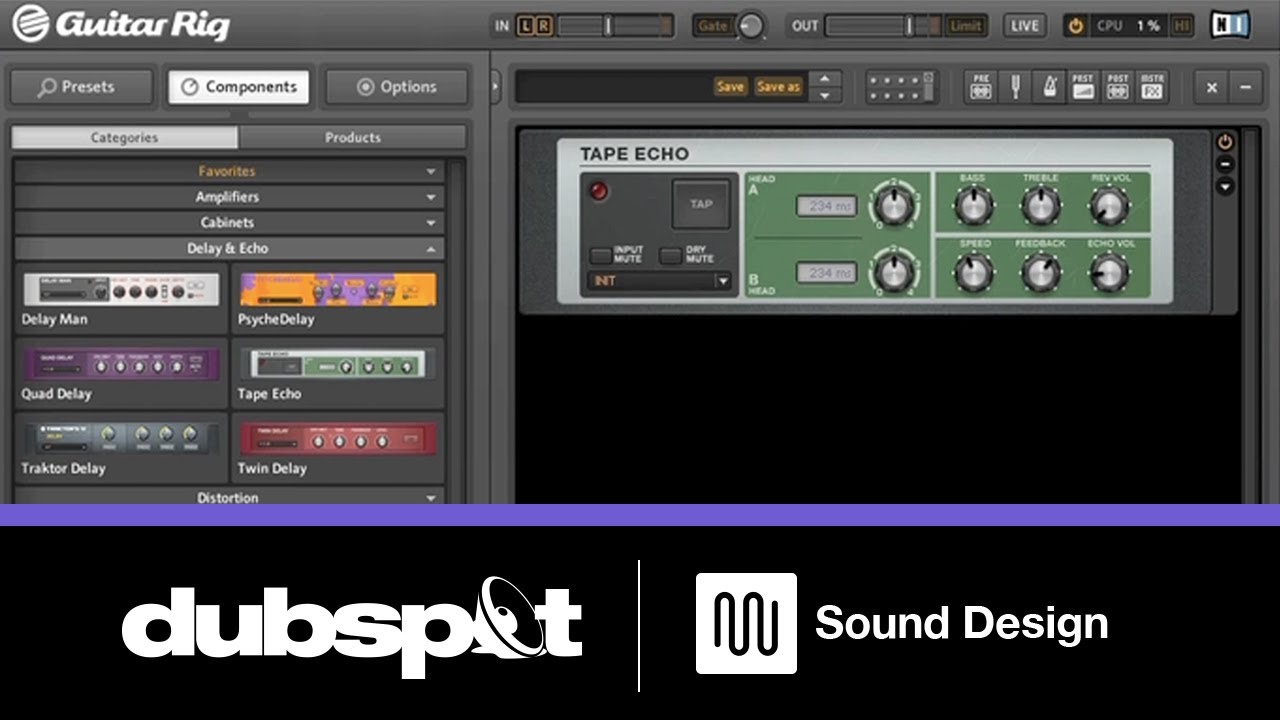
Task: Click the input level slider
Action: point(615,26)
